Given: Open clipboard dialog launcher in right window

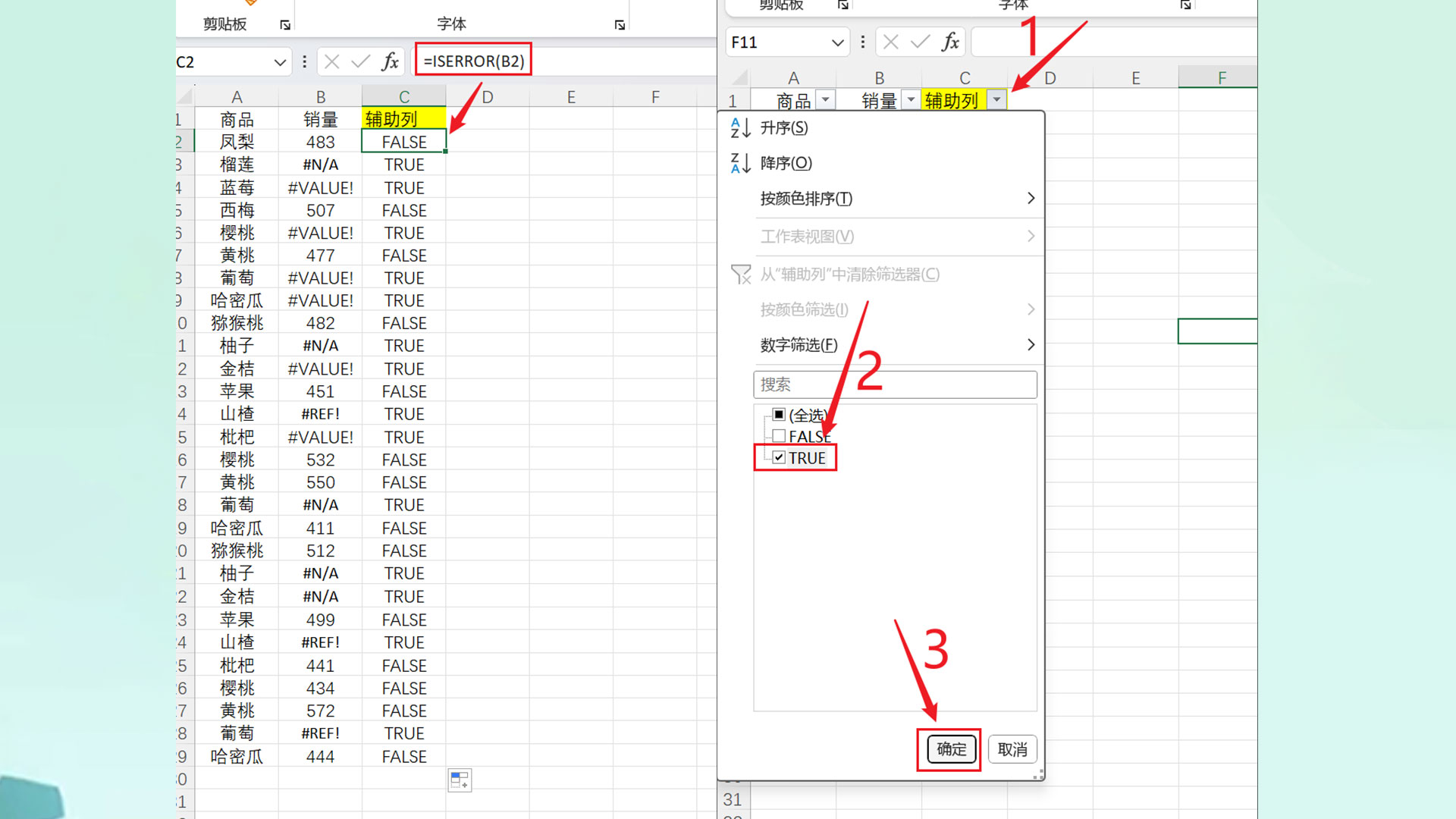Looking at the screenshot, I should pos(843,5).
